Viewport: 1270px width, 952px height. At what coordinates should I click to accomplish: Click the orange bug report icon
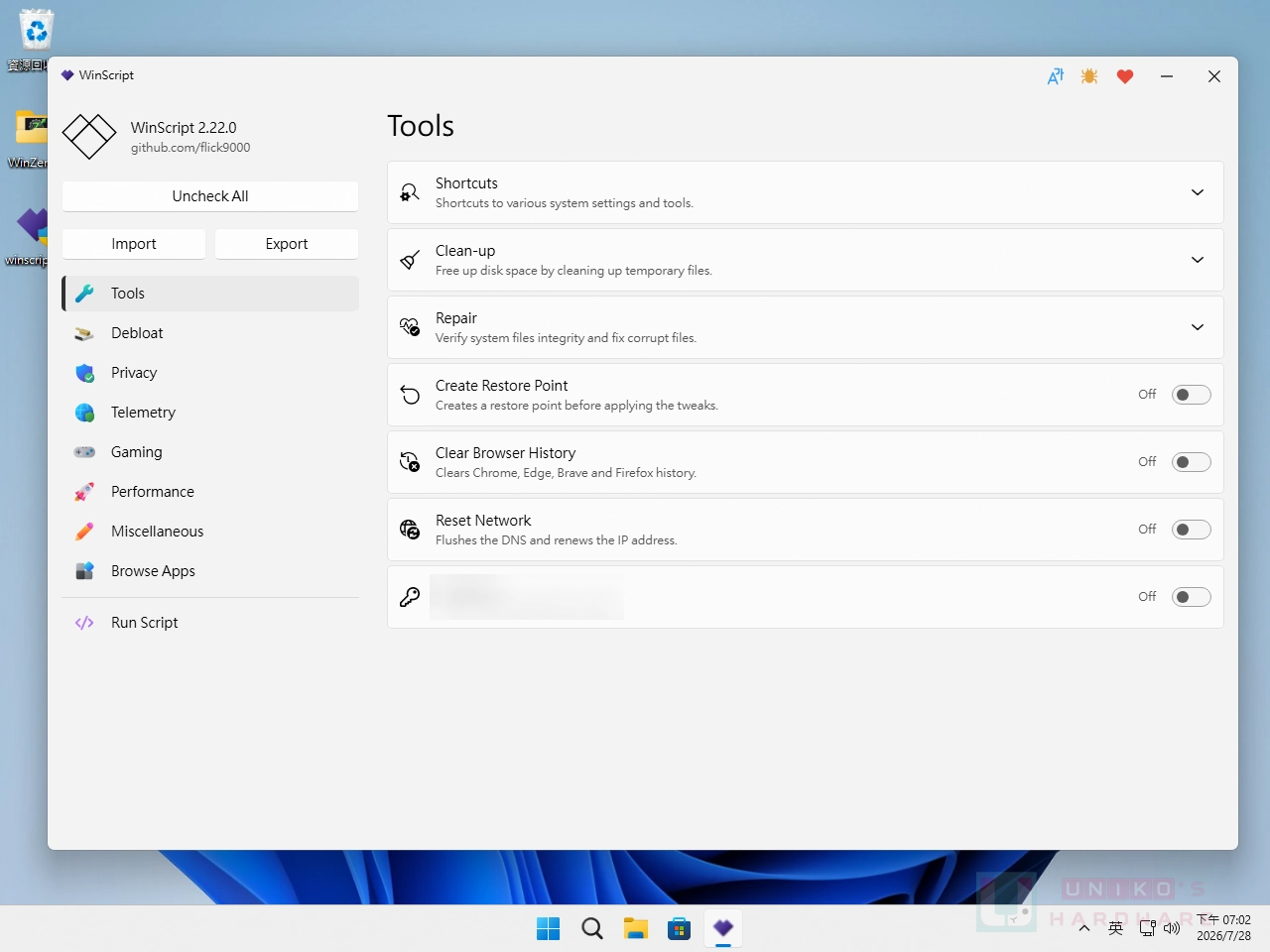click(x=1089, y=76)
